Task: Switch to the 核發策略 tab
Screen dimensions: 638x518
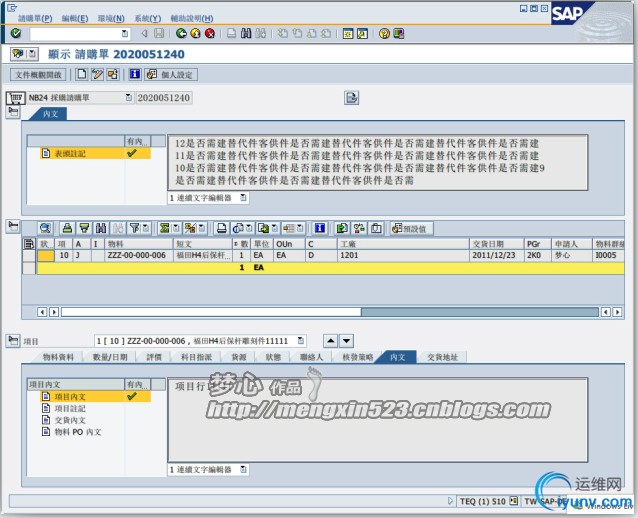Action: (x=358, y=357)
